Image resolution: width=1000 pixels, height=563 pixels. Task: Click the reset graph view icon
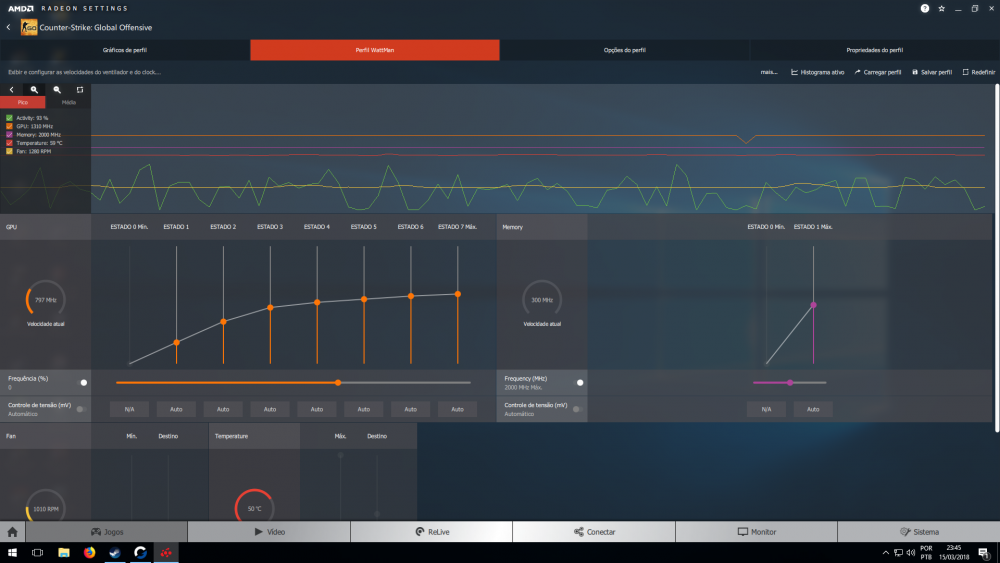pos(80,89)
